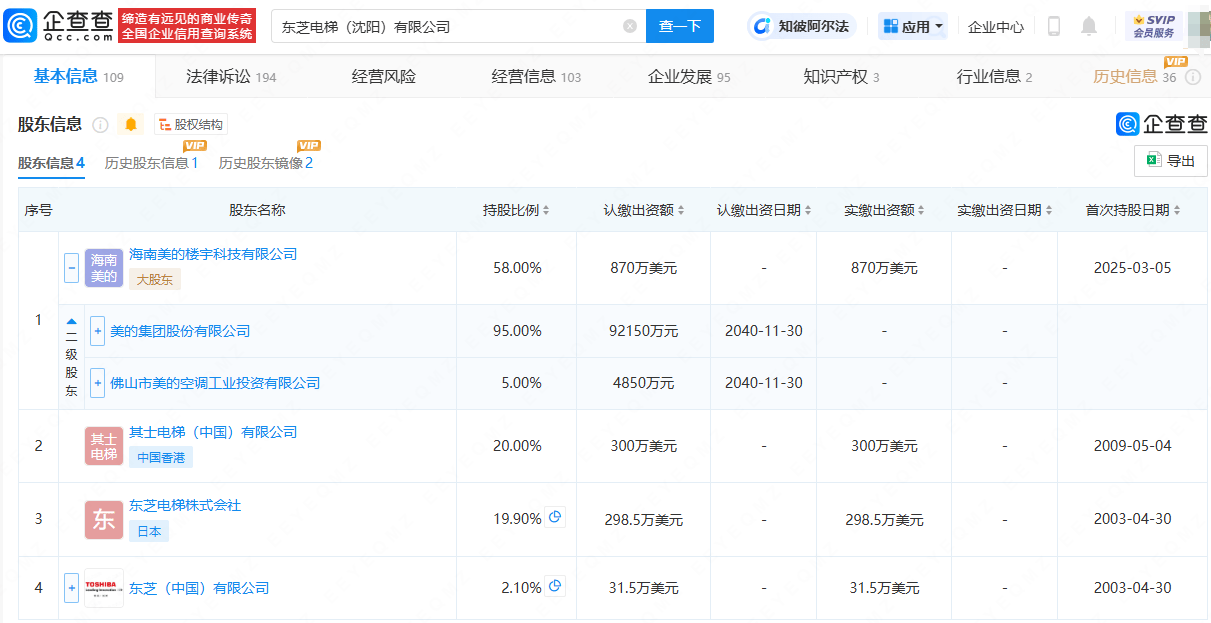The image size is (1211, 623).
Task: Collapse the 海南美的楼宇科技 shareholder row
Action: coord(71,268)
